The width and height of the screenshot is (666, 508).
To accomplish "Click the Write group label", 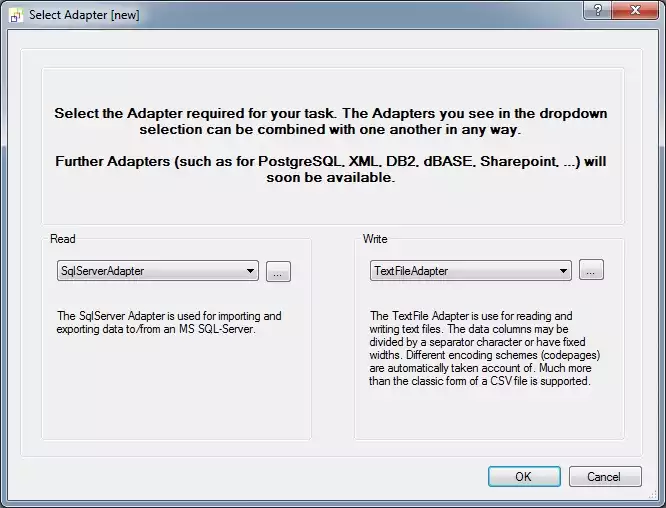I will click(376, 240).
